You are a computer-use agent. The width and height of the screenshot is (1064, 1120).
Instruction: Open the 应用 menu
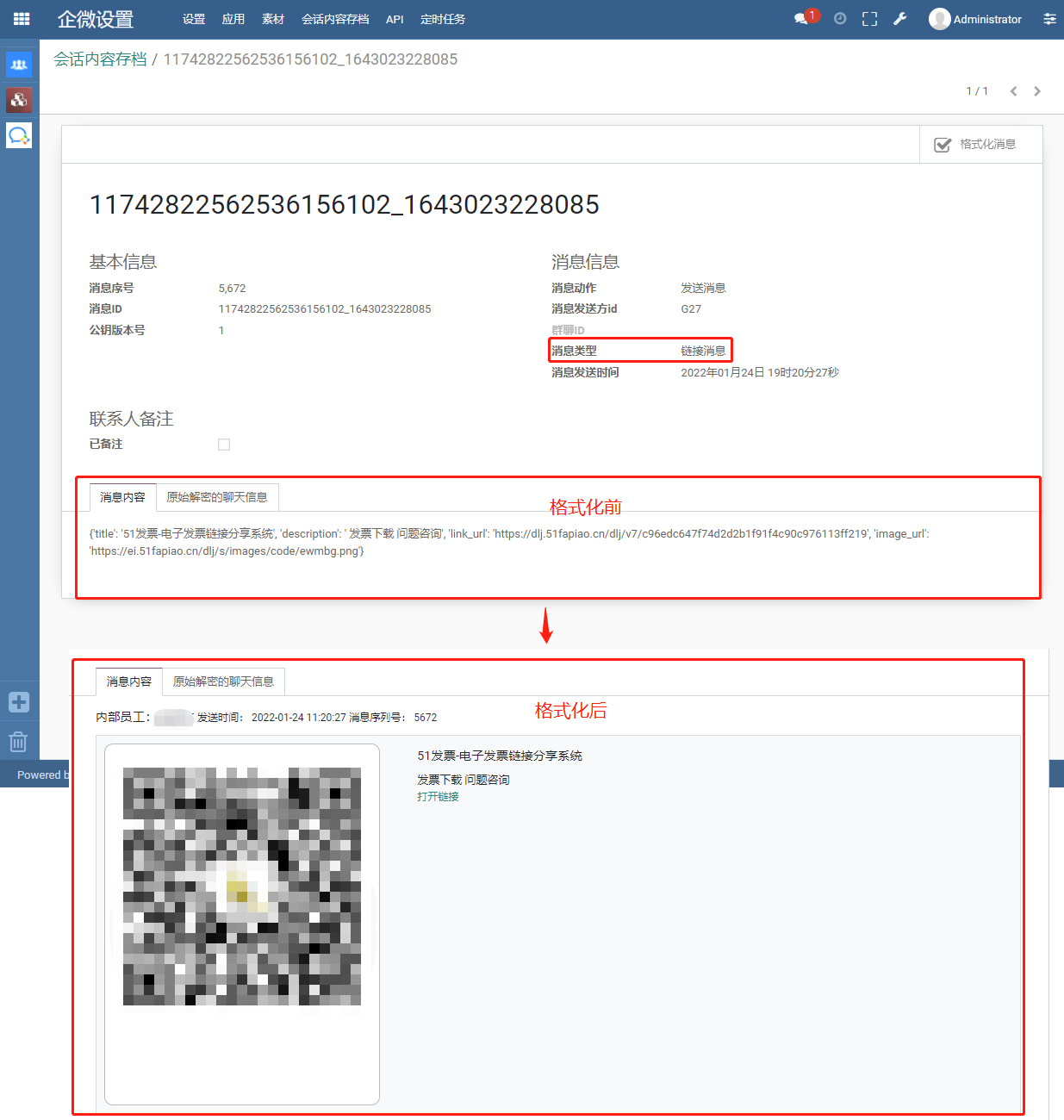(233, 19)
